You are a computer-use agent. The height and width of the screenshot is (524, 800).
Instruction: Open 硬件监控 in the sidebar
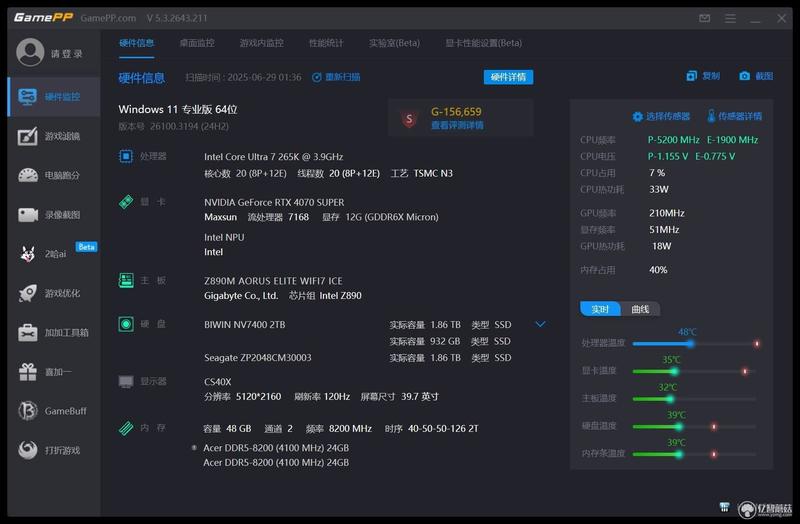54,97
